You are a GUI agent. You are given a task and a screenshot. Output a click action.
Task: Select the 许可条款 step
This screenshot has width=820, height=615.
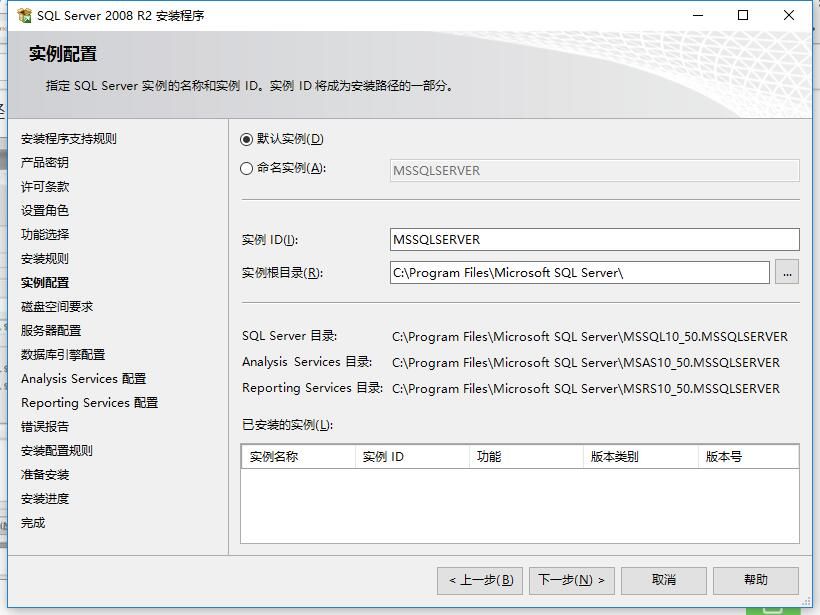tap(44, 187)
